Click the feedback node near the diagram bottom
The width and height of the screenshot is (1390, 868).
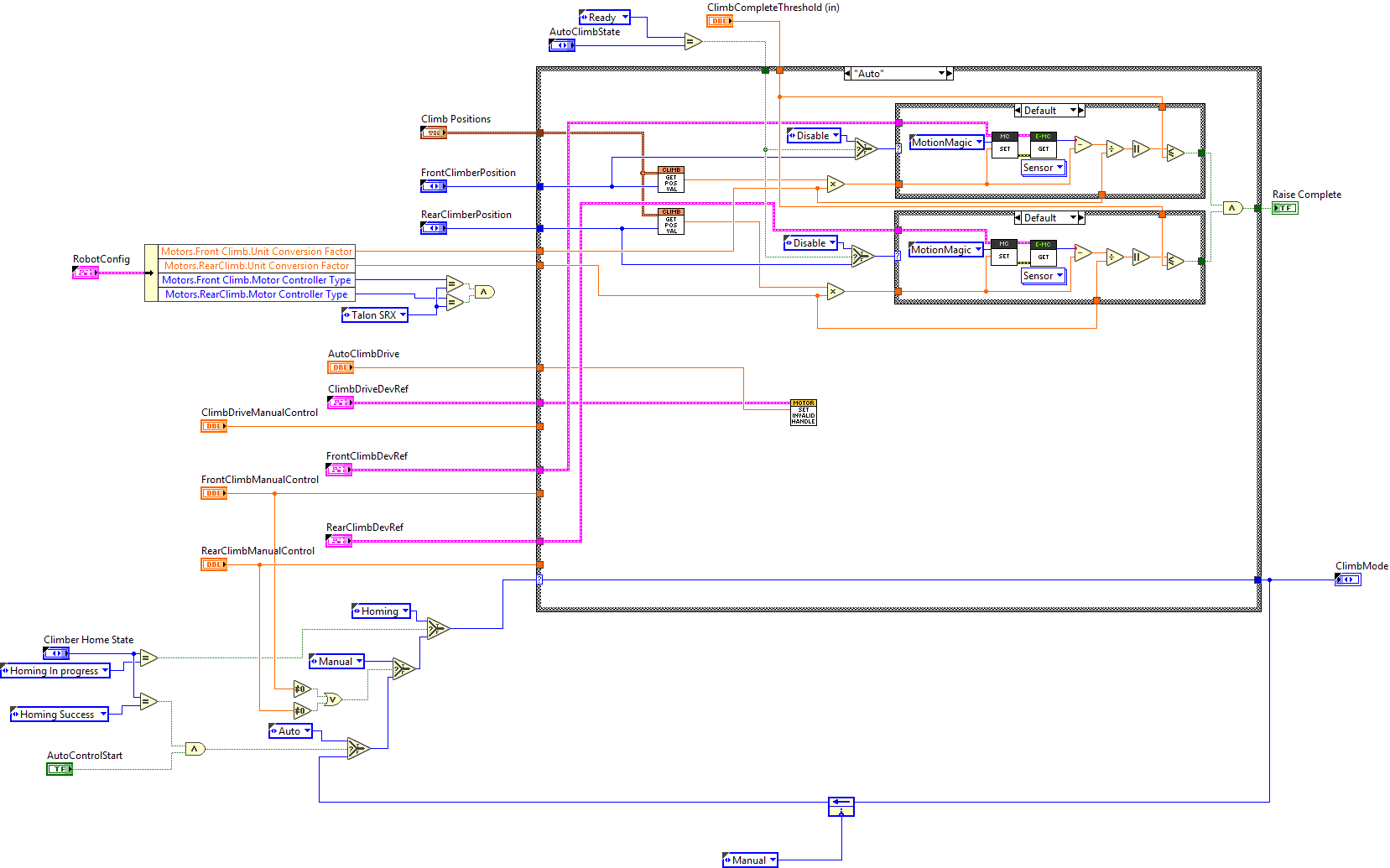pos(841,807)
